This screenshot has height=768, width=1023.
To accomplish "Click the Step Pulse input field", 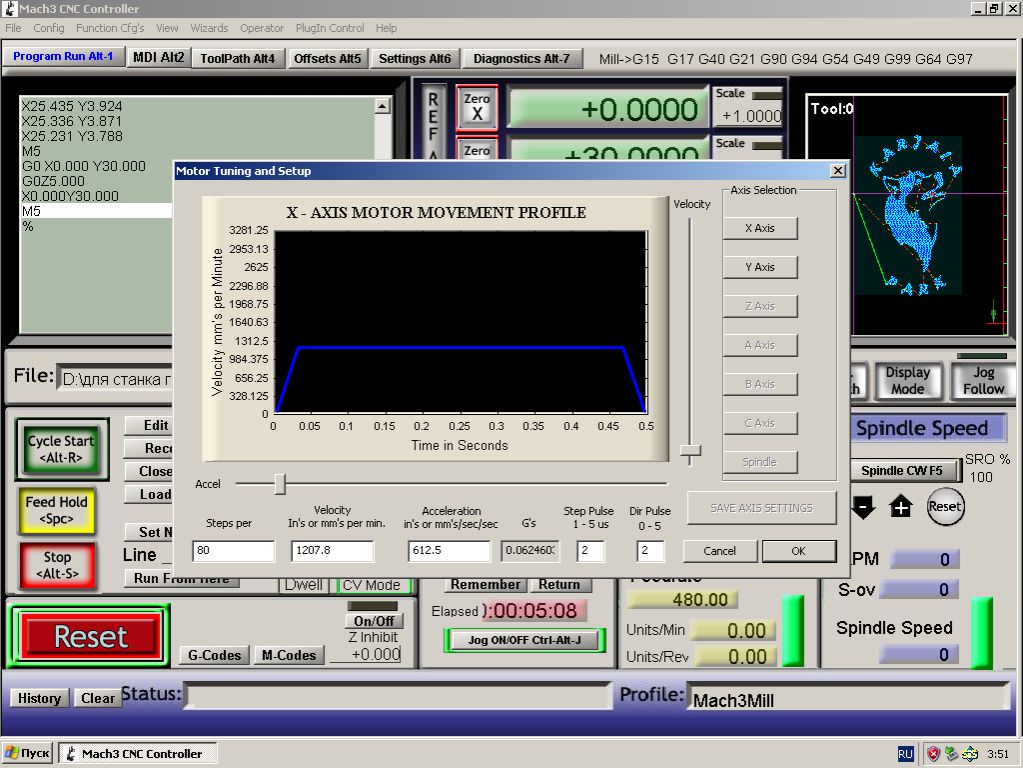I will [590, 551].
